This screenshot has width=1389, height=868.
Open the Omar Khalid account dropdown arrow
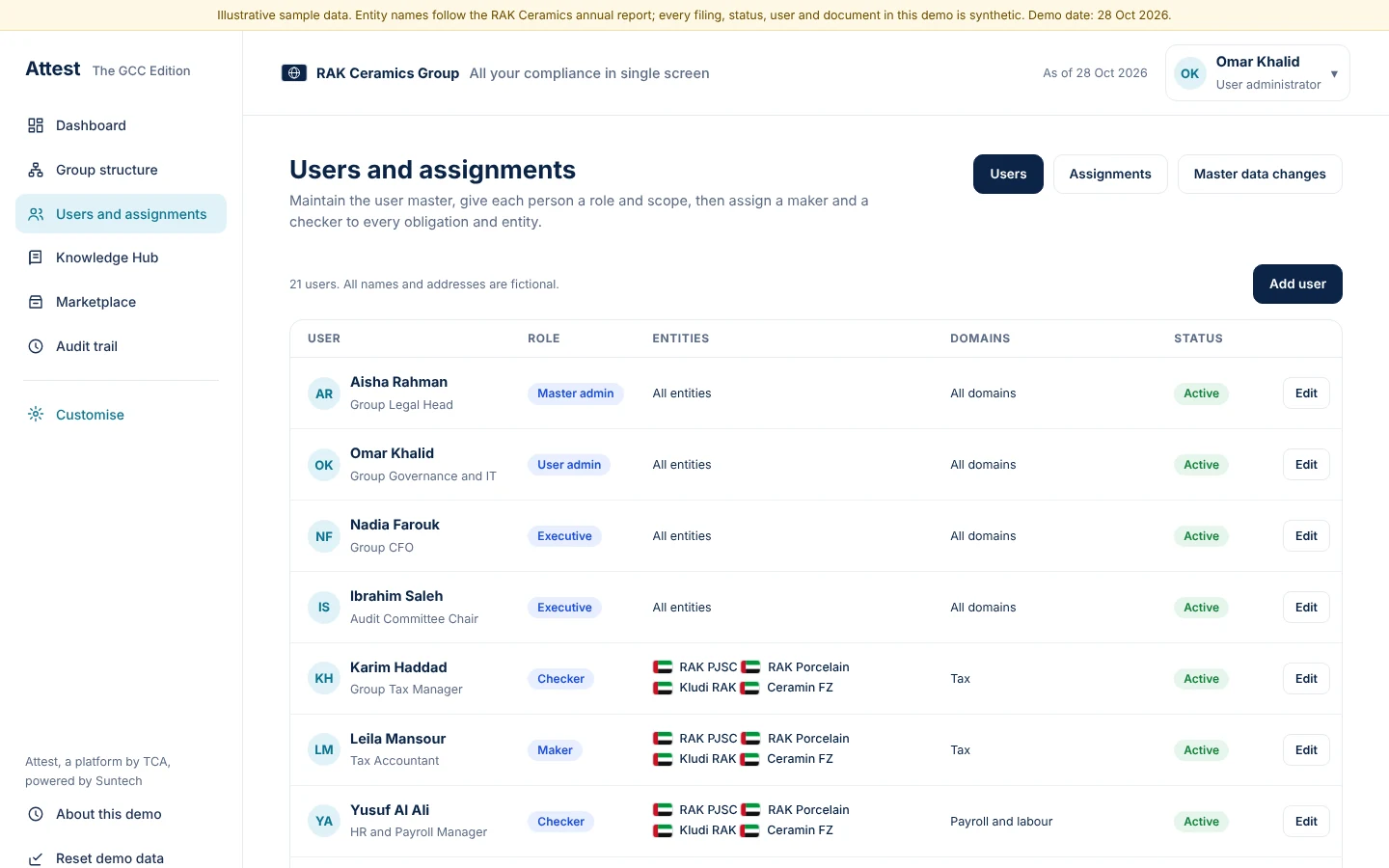1334,74
